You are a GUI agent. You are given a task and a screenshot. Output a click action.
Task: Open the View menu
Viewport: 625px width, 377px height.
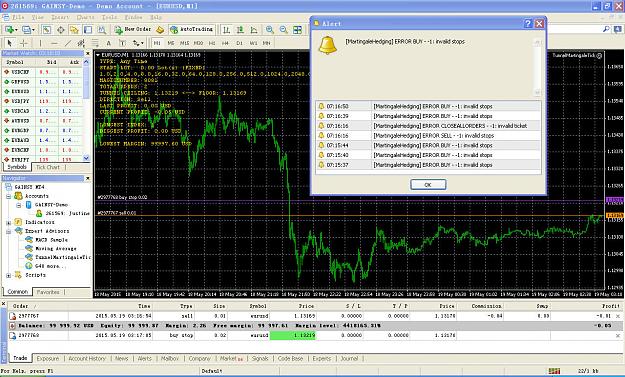(37, 17)
